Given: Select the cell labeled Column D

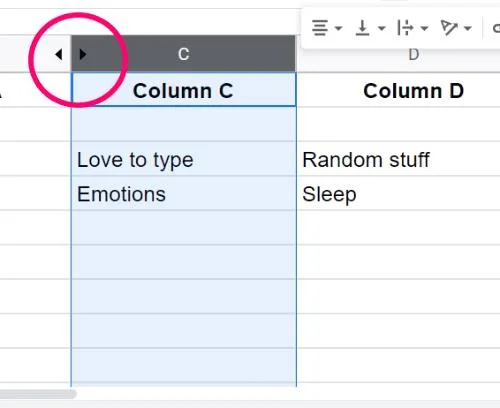Looking at the screenshot, I should [398, 90].
